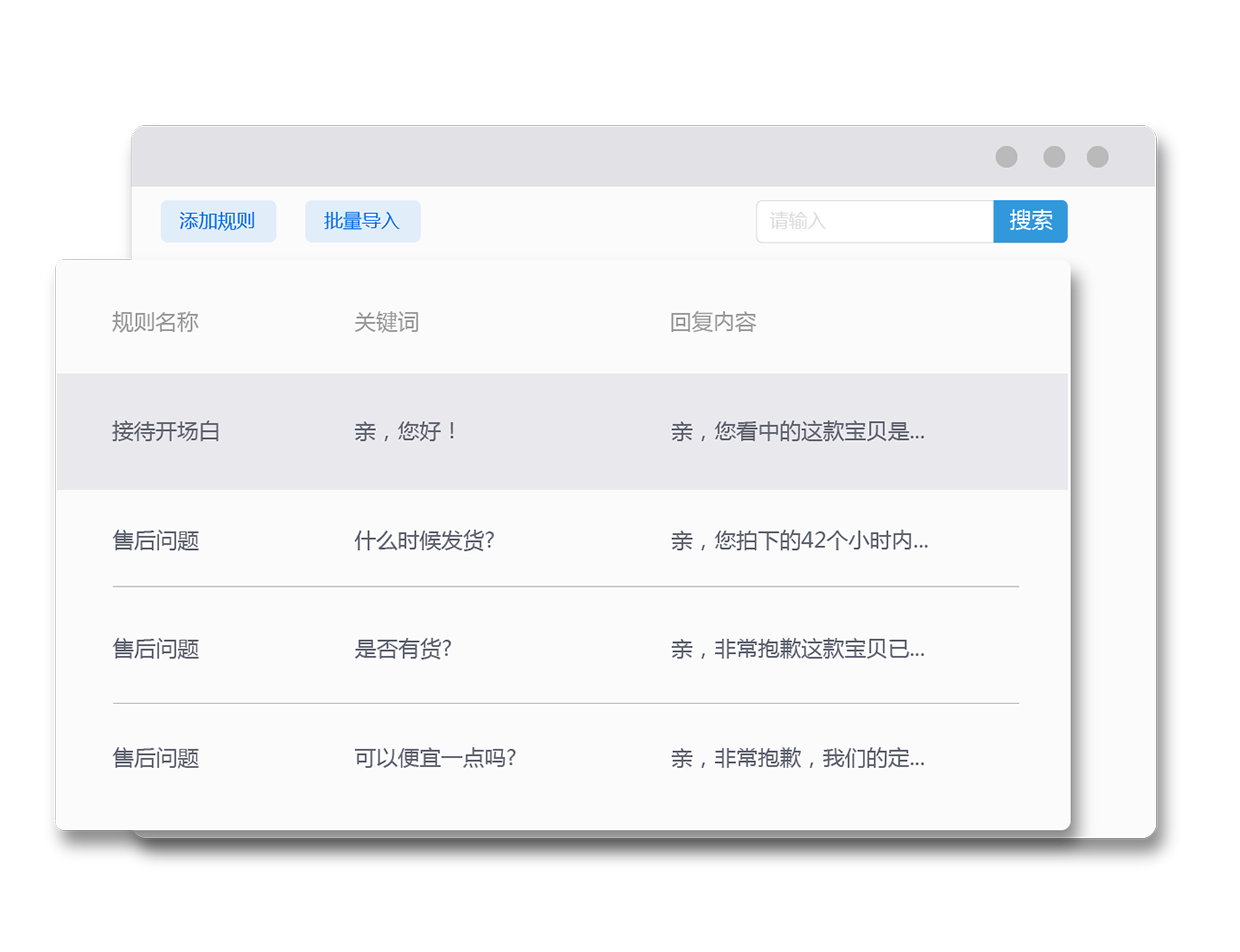Screen dimensions: 1240x952
Task: Open the reply starting with 亲，非常抱歉这款宝贝已
Action: click(797, 649)
